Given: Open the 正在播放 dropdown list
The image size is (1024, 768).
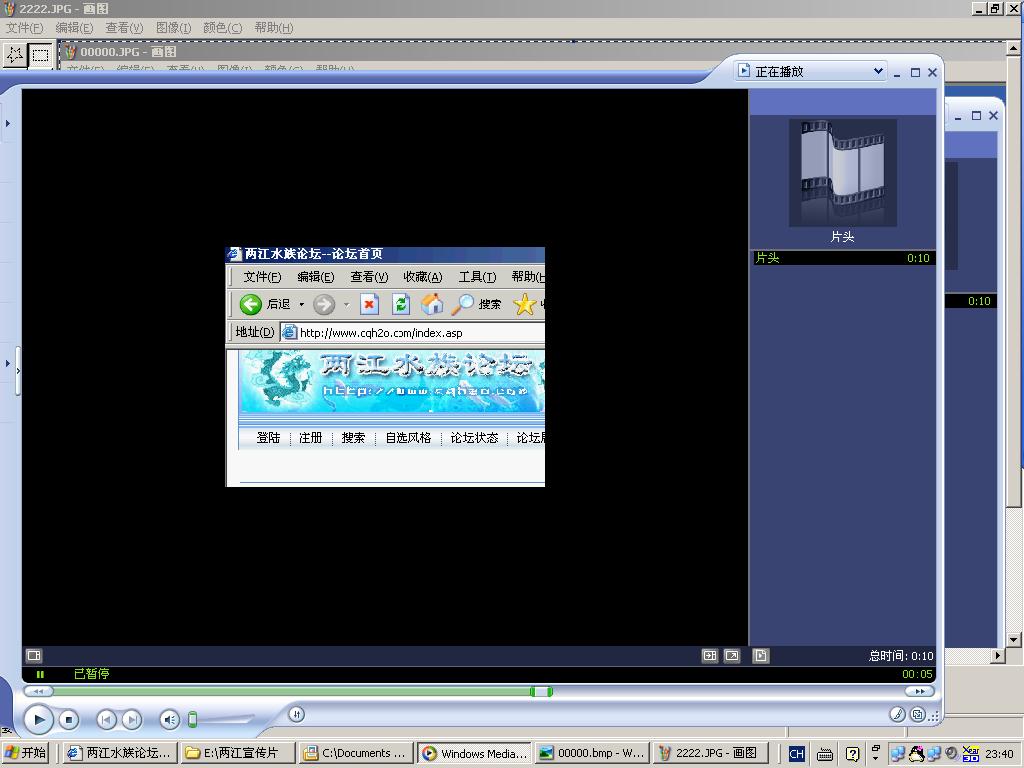Looking at the screenshot, I should tap(878, 71).
